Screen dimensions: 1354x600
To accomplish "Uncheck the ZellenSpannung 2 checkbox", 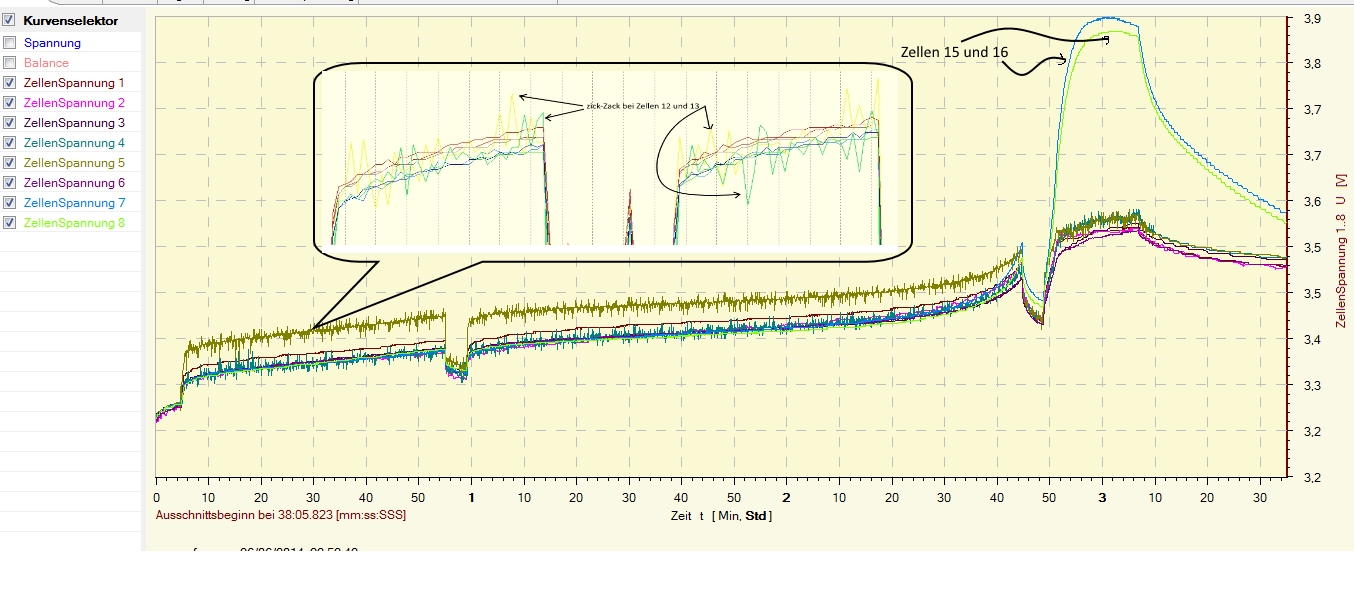I will pyautogui.click(x=10, y=103).
